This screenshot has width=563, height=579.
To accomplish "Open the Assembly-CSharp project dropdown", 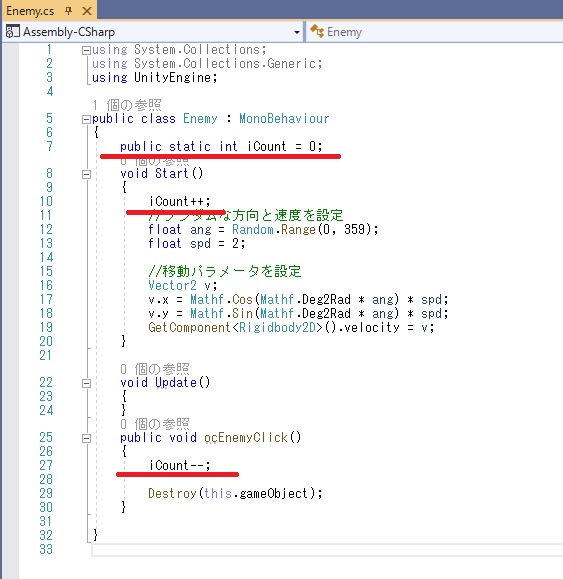I will (296, 32).
